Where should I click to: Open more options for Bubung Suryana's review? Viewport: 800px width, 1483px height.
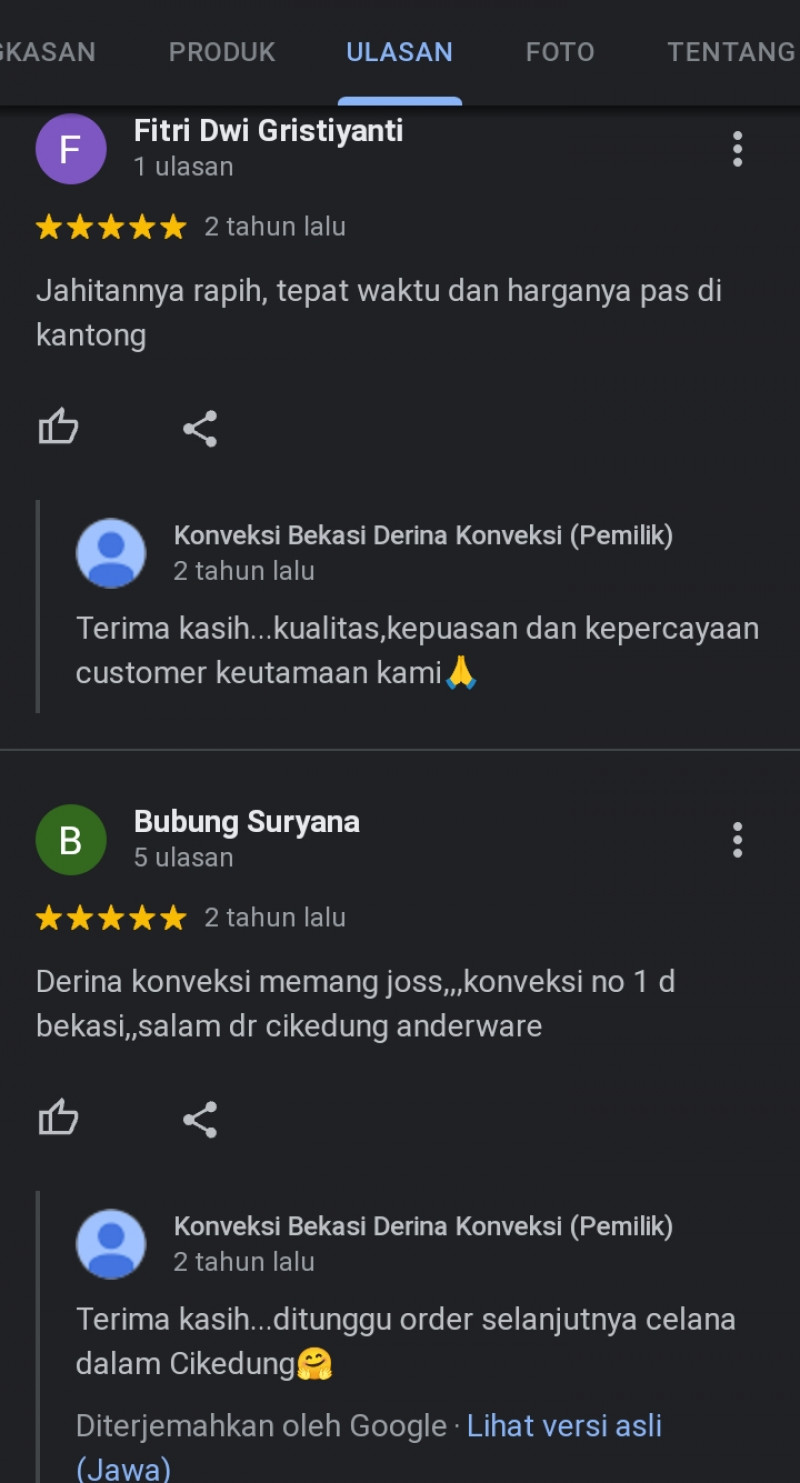coord(737,840)
